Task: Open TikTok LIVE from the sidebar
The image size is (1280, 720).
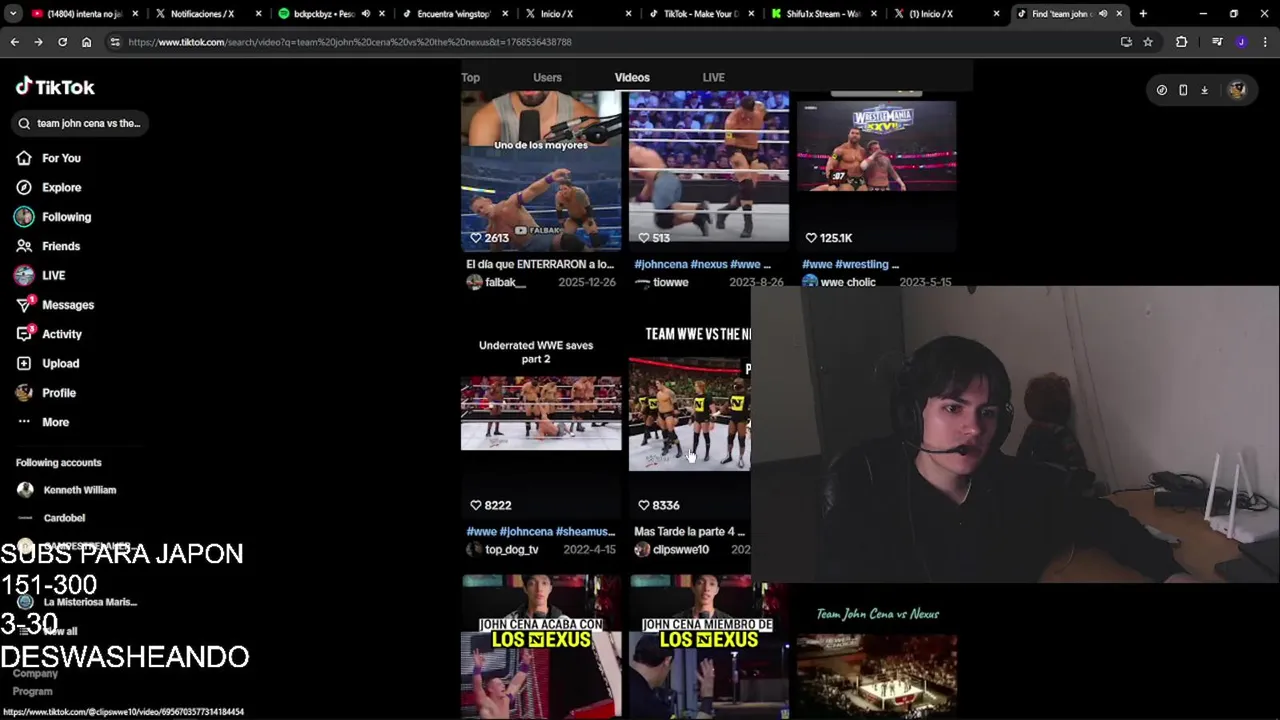Action: 40,275
